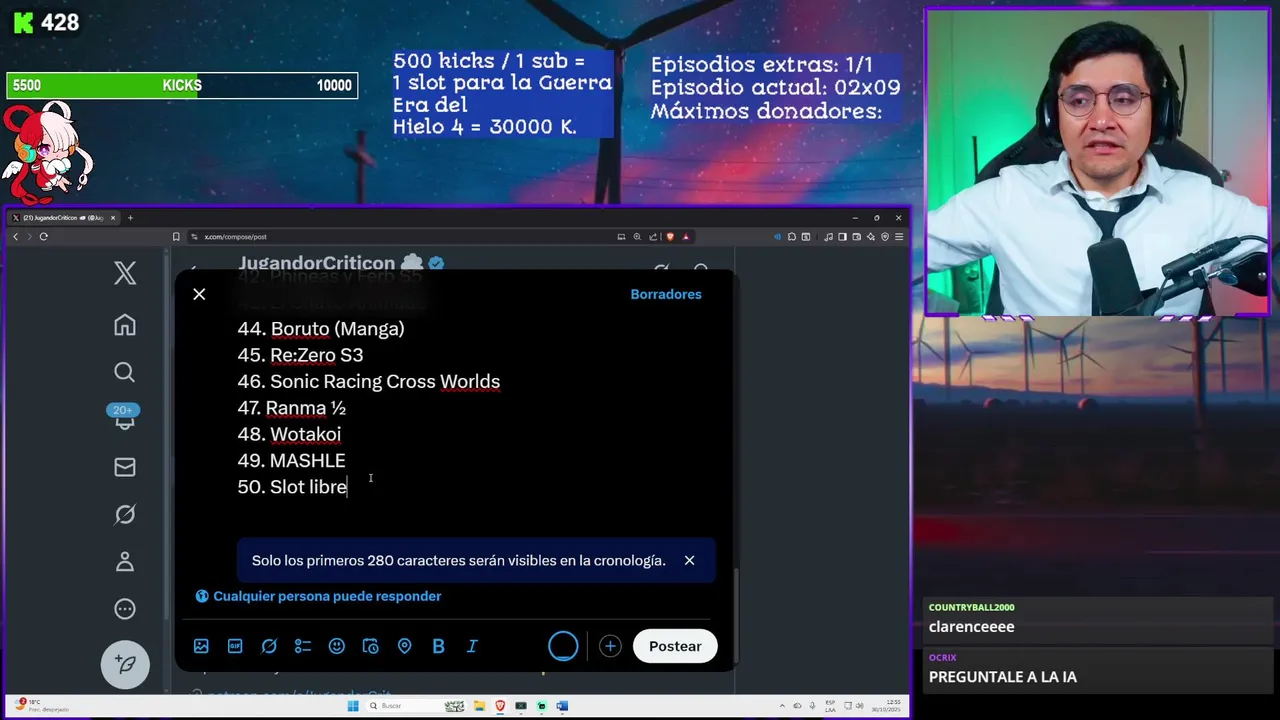The width and height of the screenshot is (1280, 720).
Task: Select the JugandorCriticon browser tab
Action: tap(66, 217)
